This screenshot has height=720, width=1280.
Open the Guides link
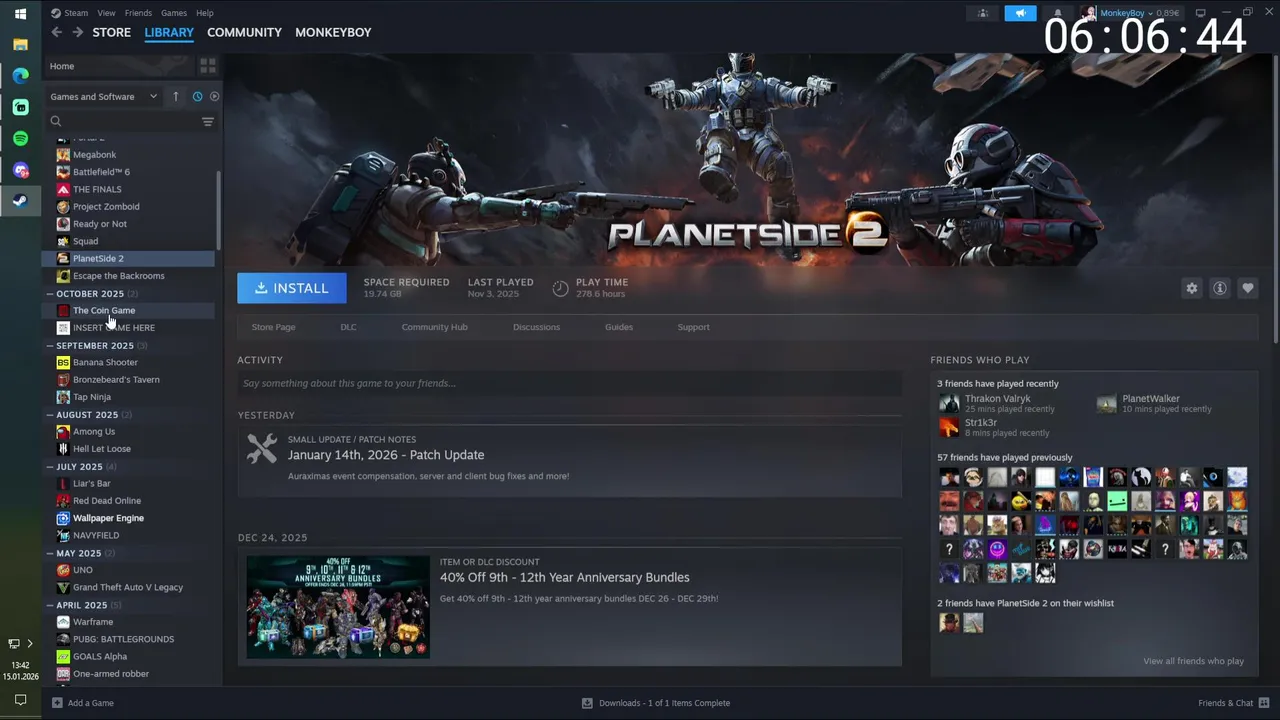click(x=619, y=327)
